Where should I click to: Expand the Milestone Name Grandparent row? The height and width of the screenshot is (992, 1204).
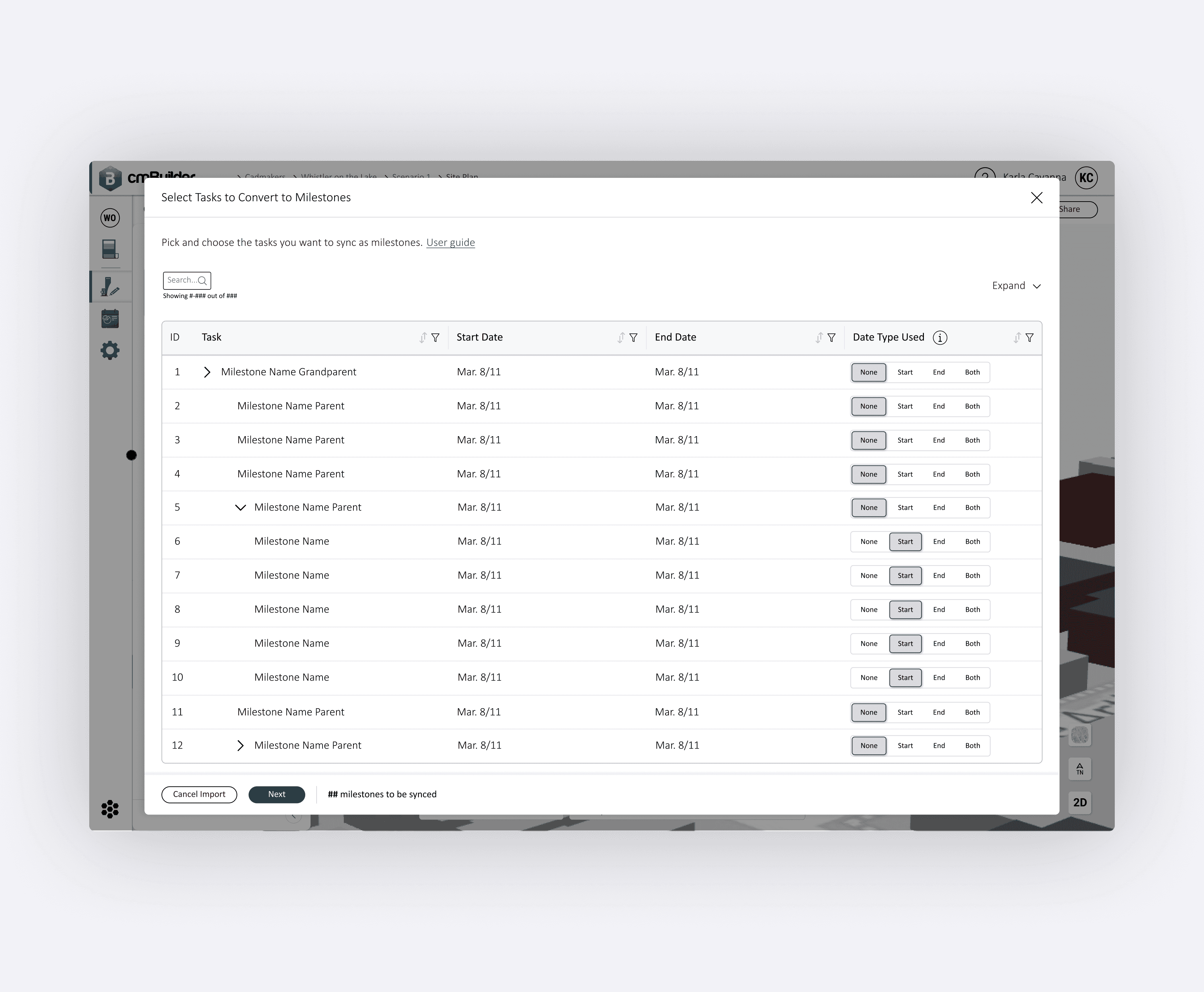207,373
